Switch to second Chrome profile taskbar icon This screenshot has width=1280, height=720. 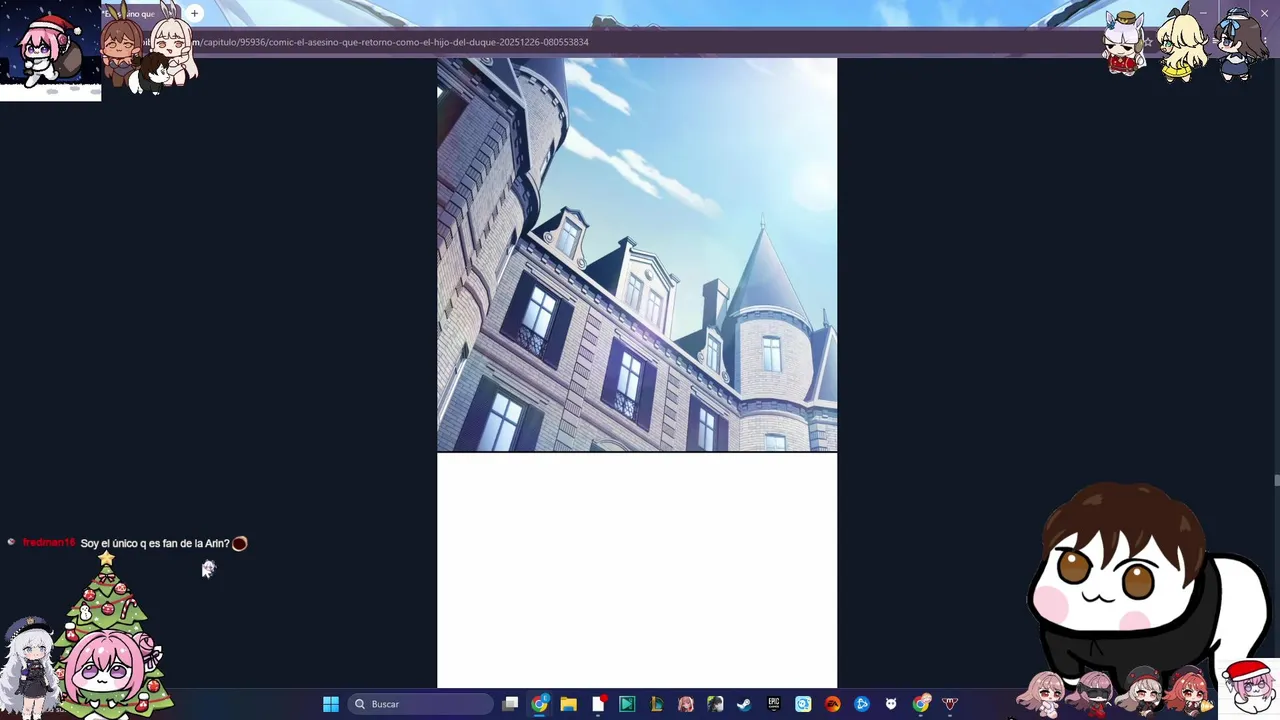click(921, 704)
